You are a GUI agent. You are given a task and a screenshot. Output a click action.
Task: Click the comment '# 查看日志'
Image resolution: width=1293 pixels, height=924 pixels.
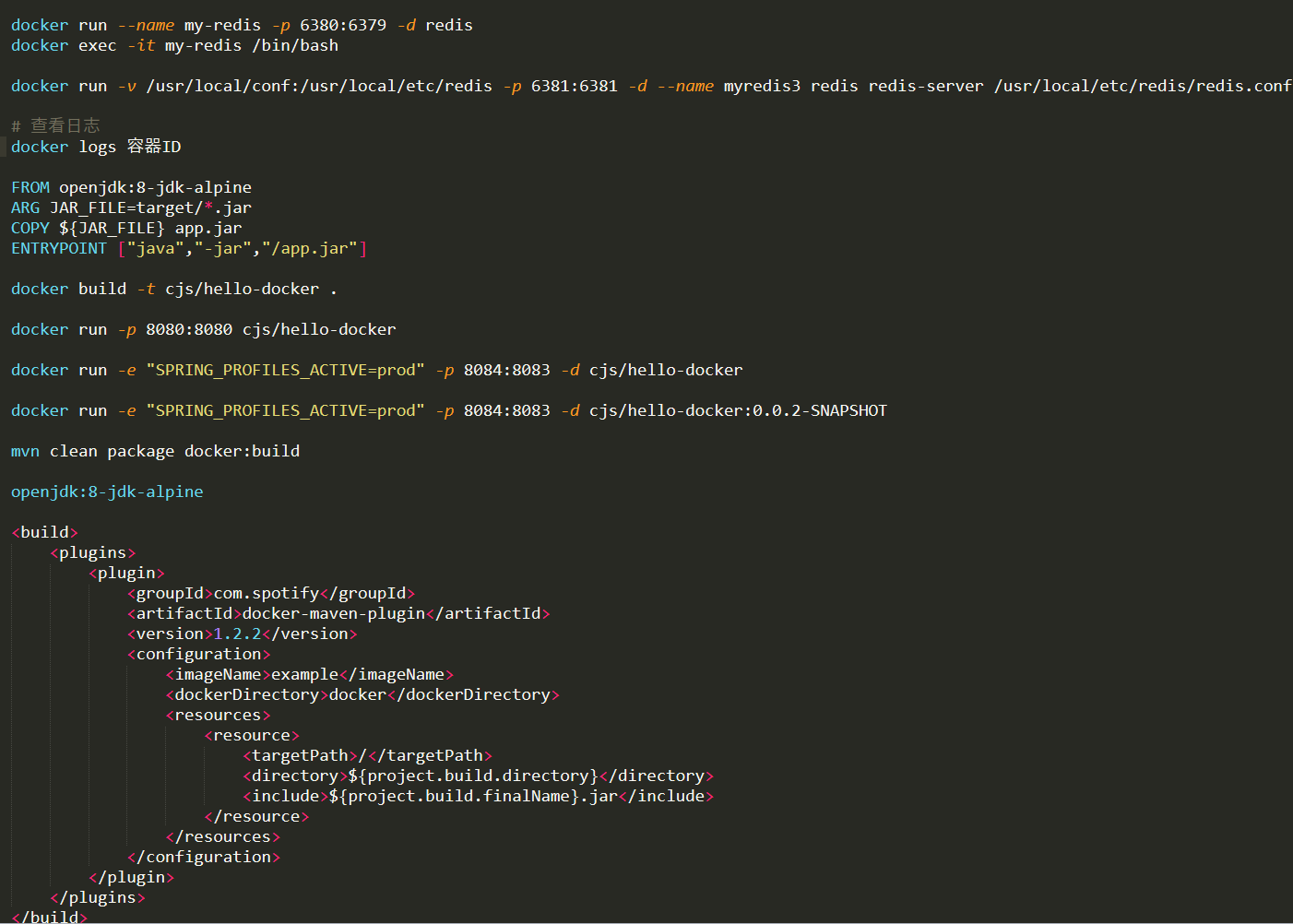(x=55, y=126)
